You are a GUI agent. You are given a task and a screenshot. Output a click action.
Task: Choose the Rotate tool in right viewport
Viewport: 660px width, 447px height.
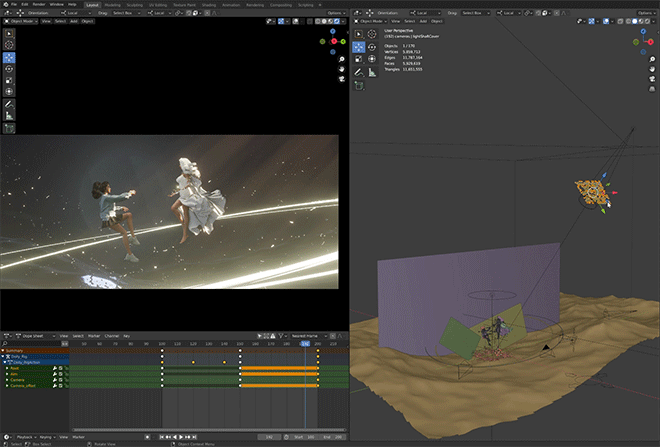coord(372,47)
